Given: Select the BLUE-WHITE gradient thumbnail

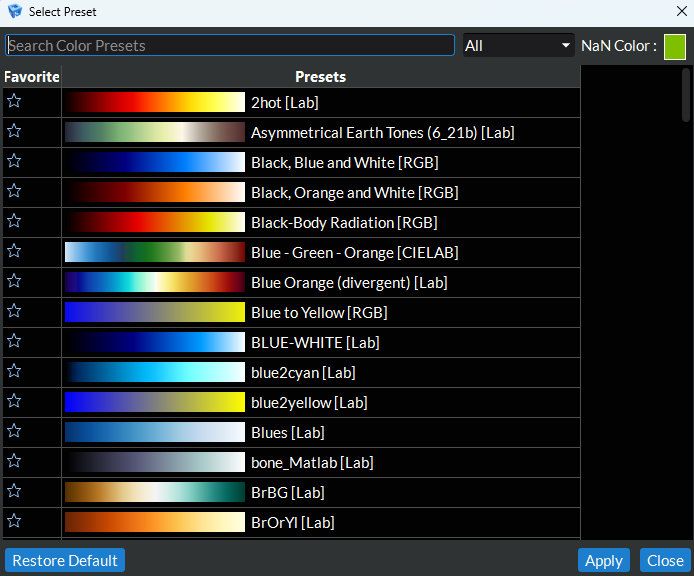Looking at the screenshot, I should [x=155, y=342].
